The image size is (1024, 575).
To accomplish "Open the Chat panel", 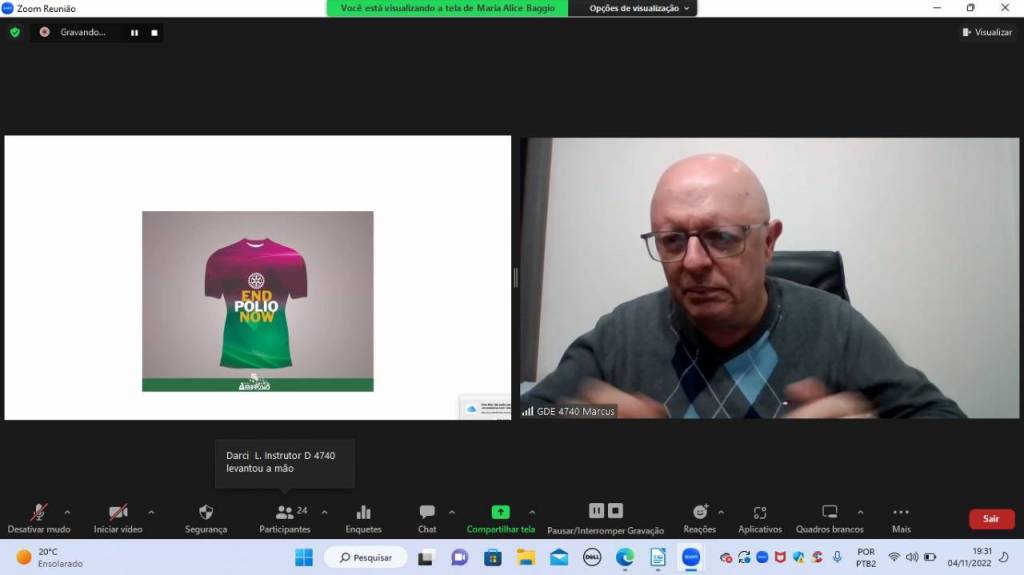I will 427,512.
